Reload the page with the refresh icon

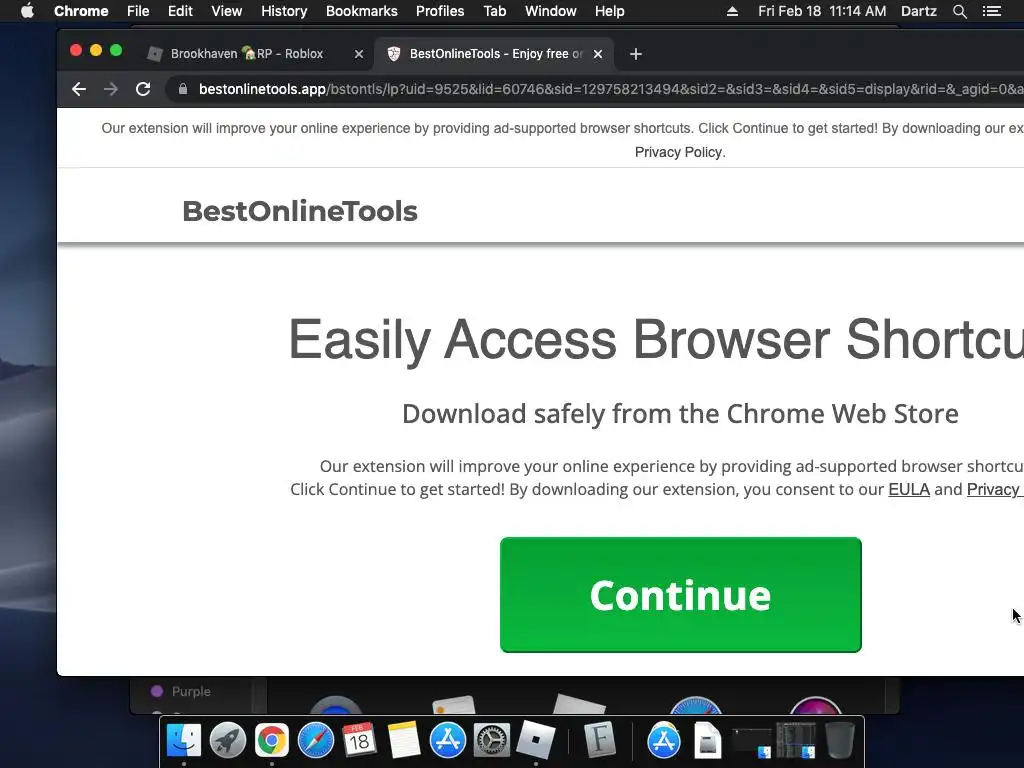143,89
